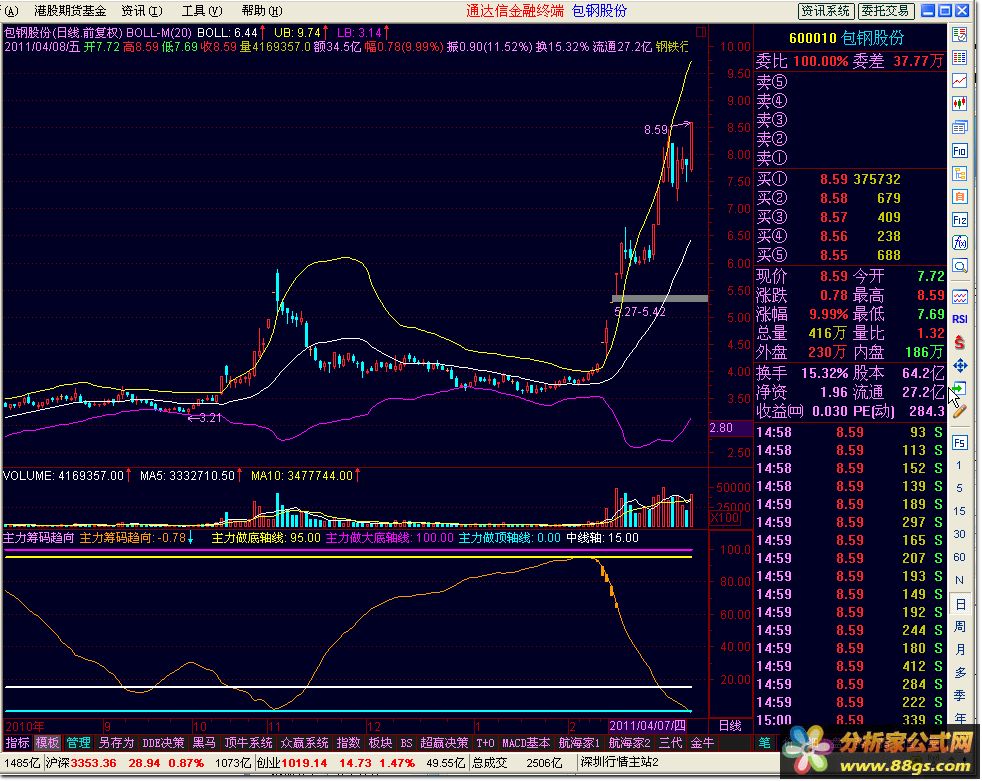This screenshot has width=982, height=781.
Task: Click the small box icon at chart top-right
Action: 701,31
